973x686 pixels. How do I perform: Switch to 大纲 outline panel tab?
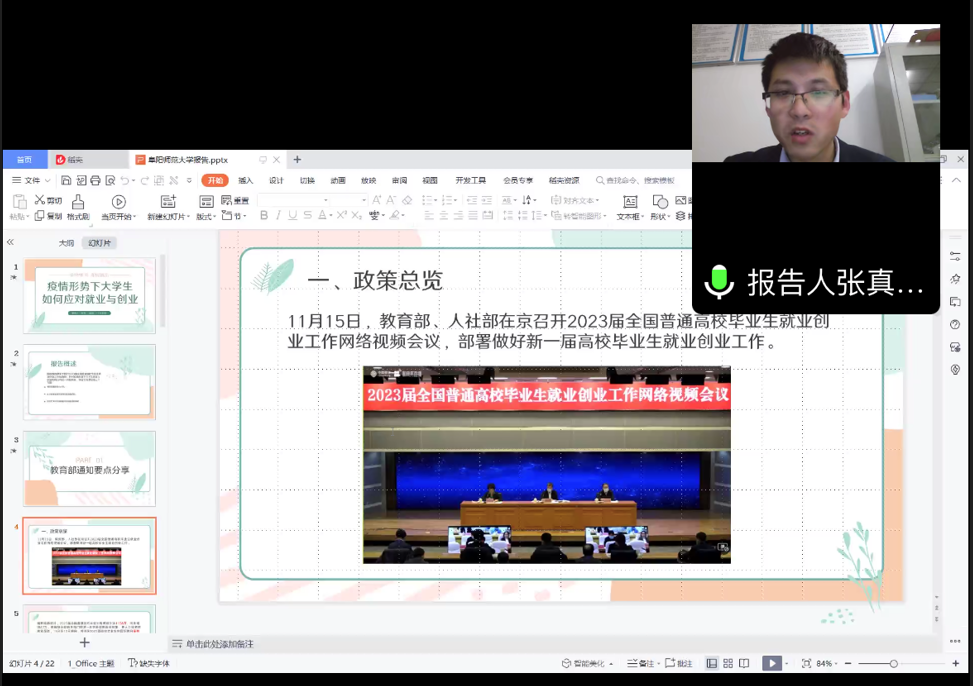(x=66, y=243)
